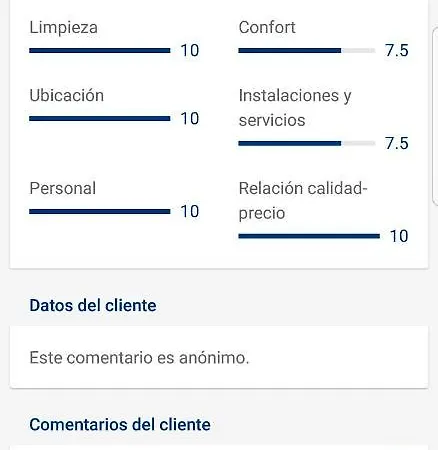Click the Ubicación rating bar
This screenshot has height=450, width=438.
coord(100,119)
